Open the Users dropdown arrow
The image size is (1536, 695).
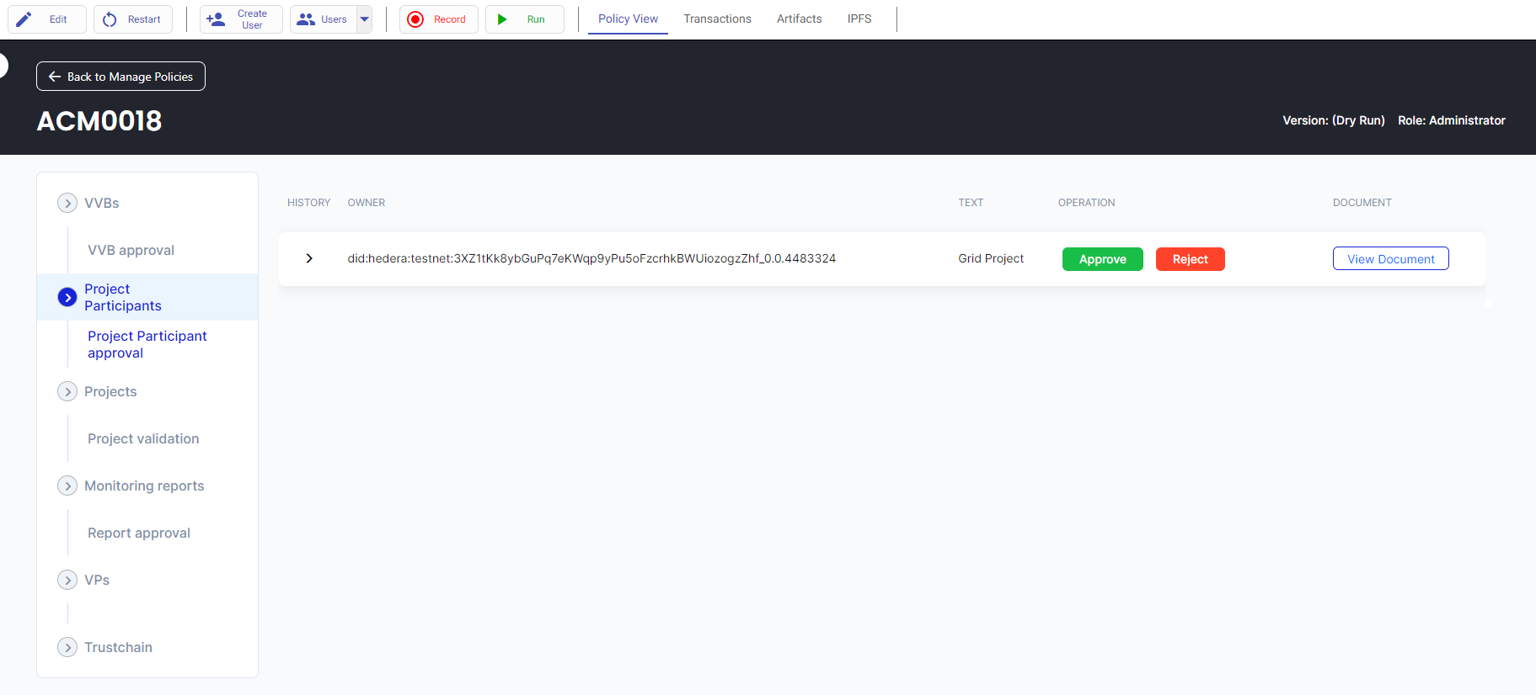[x=364, y=19]
